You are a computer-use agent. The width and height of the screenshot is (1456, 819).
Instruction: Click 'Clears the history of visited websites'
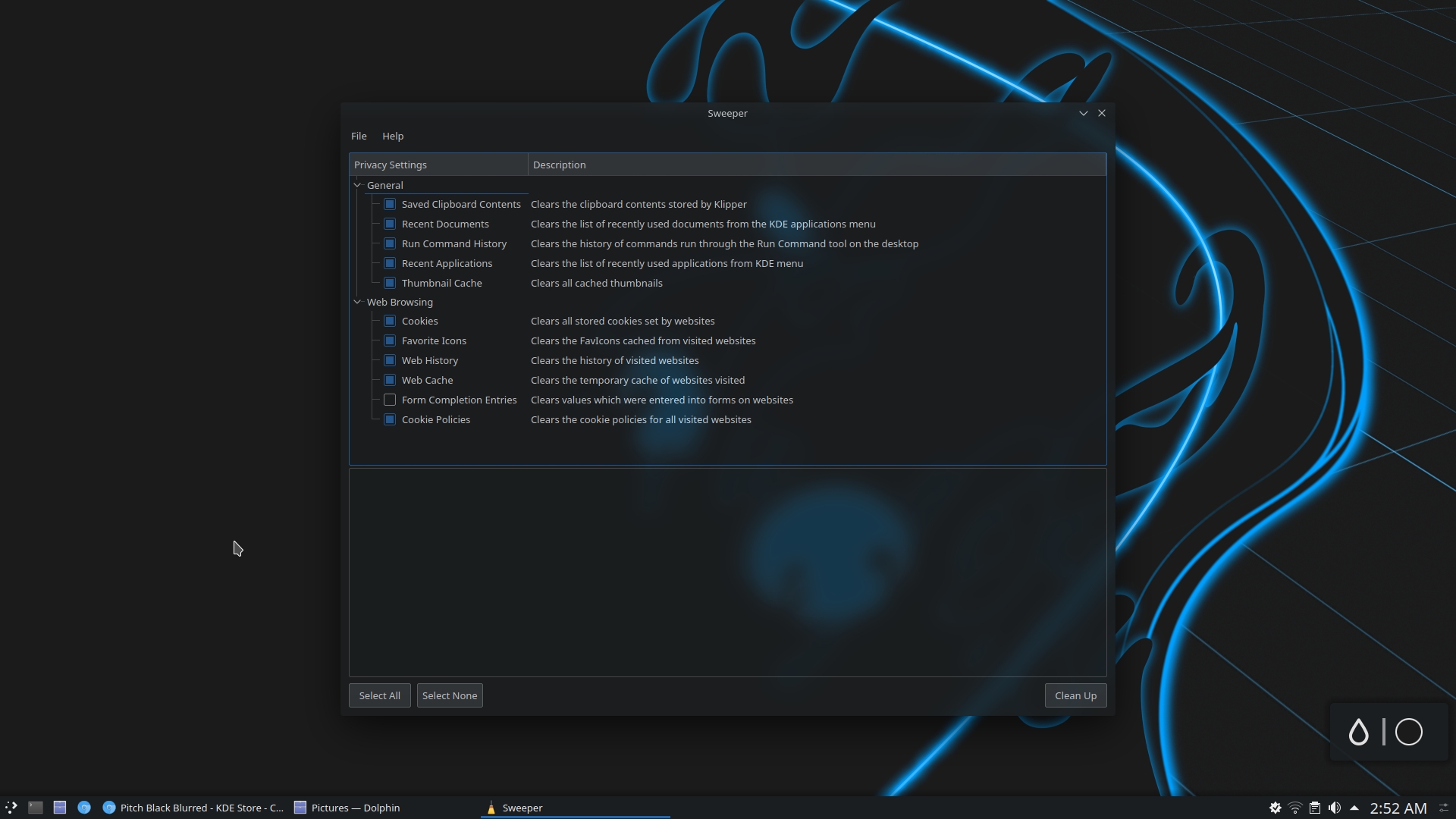pyautogui.click(x=615, y=360)
